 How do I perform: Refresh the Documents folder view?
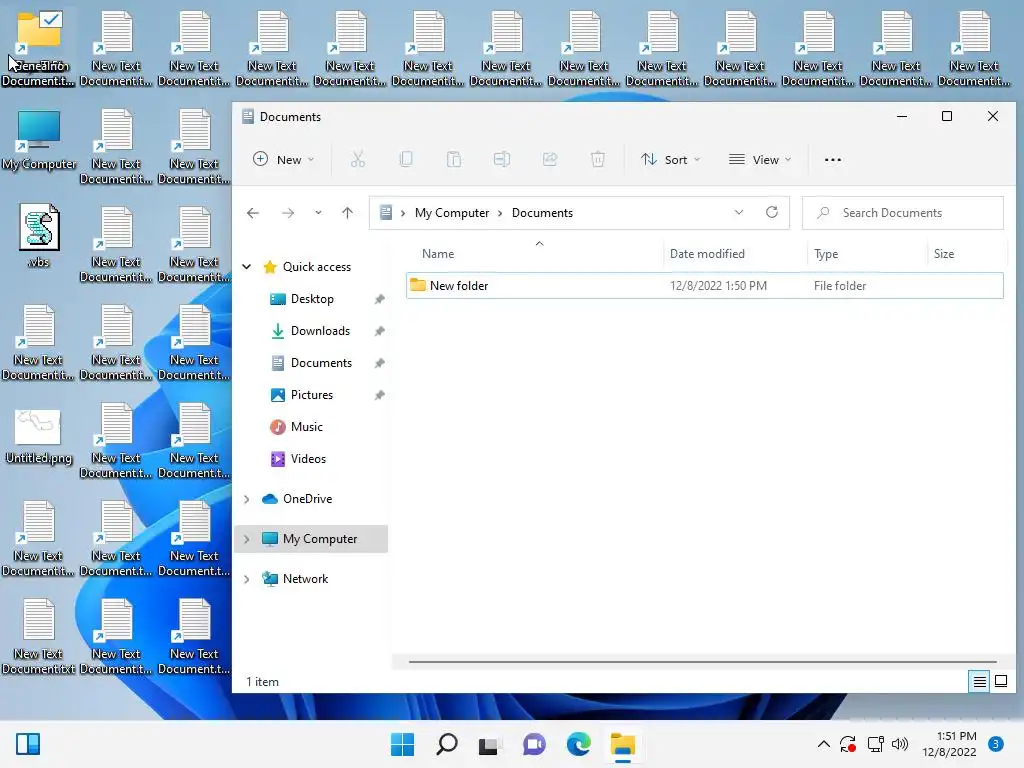coord(771,212)
